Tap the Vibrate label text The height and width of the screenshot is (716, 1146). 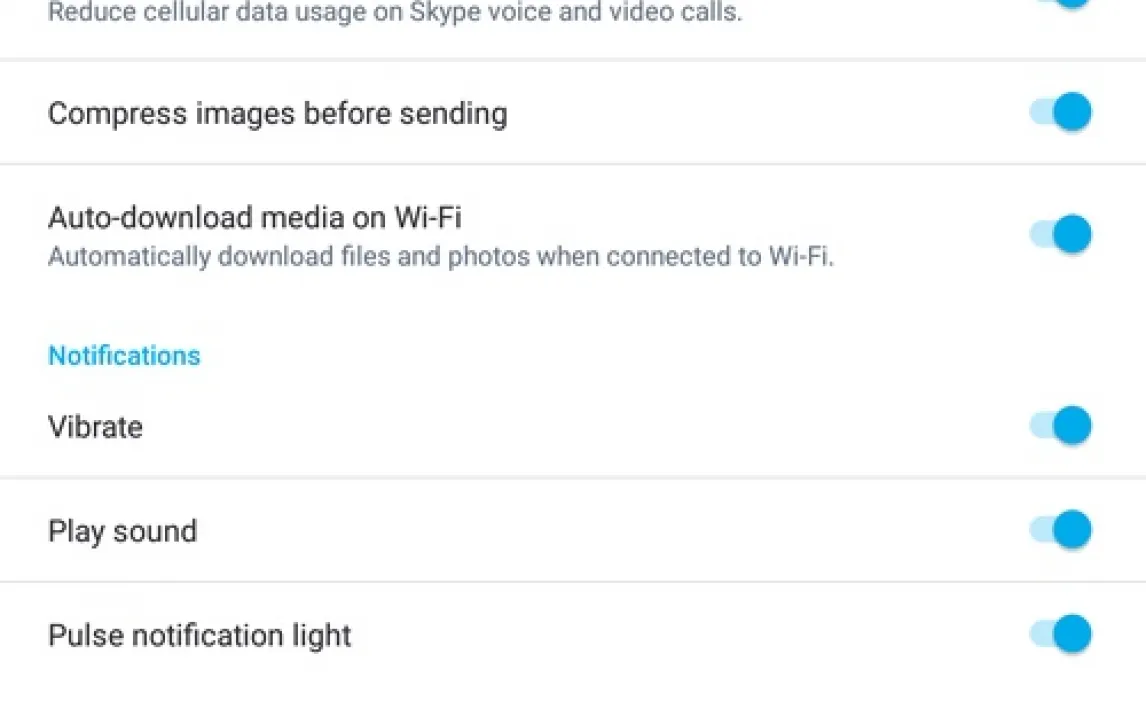[96, 427]
